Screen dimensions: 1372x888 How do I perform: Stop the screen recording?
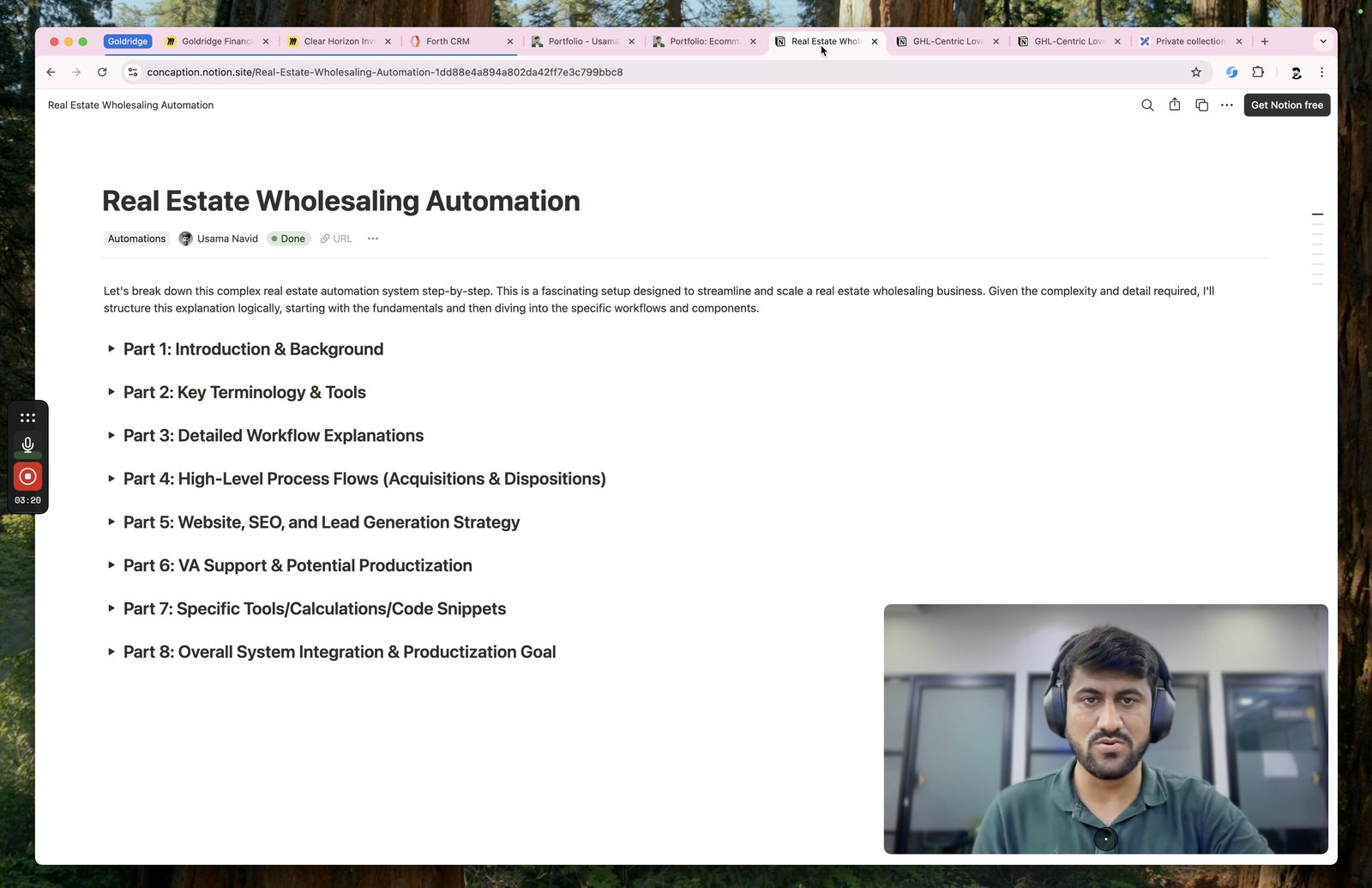27,476
